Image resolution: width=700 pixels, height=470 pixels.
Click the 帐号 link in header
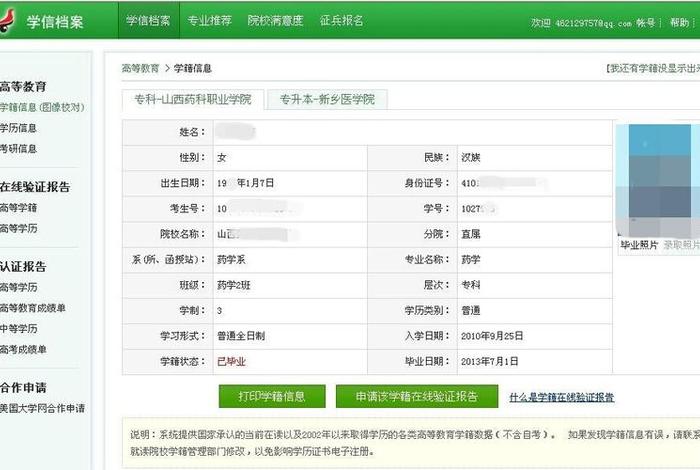pyautogui.click(x=646, y=23)
